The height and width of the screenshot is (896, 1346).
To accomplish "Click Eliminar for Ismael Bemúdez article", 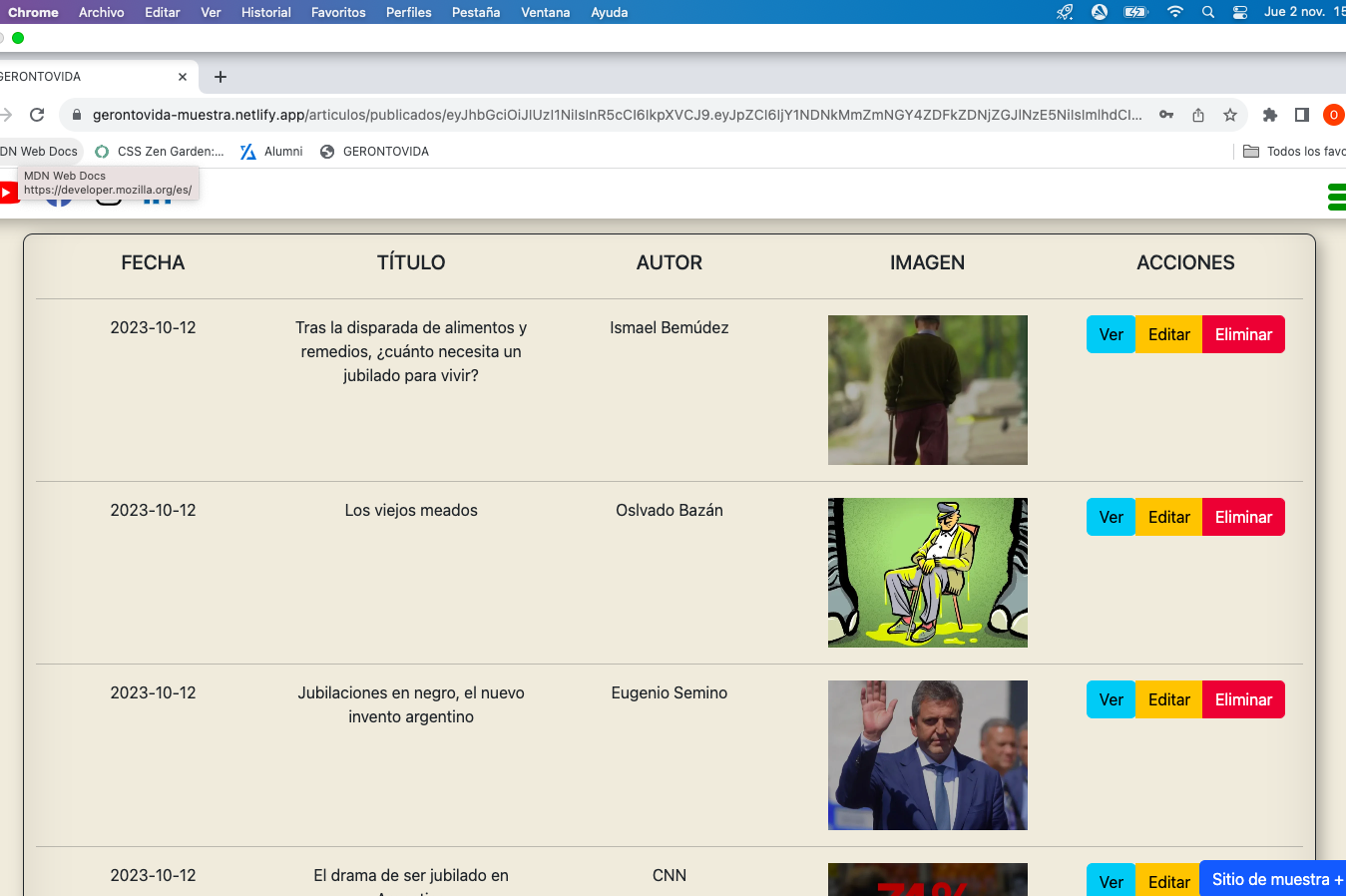I will (x=1243, y=334).
